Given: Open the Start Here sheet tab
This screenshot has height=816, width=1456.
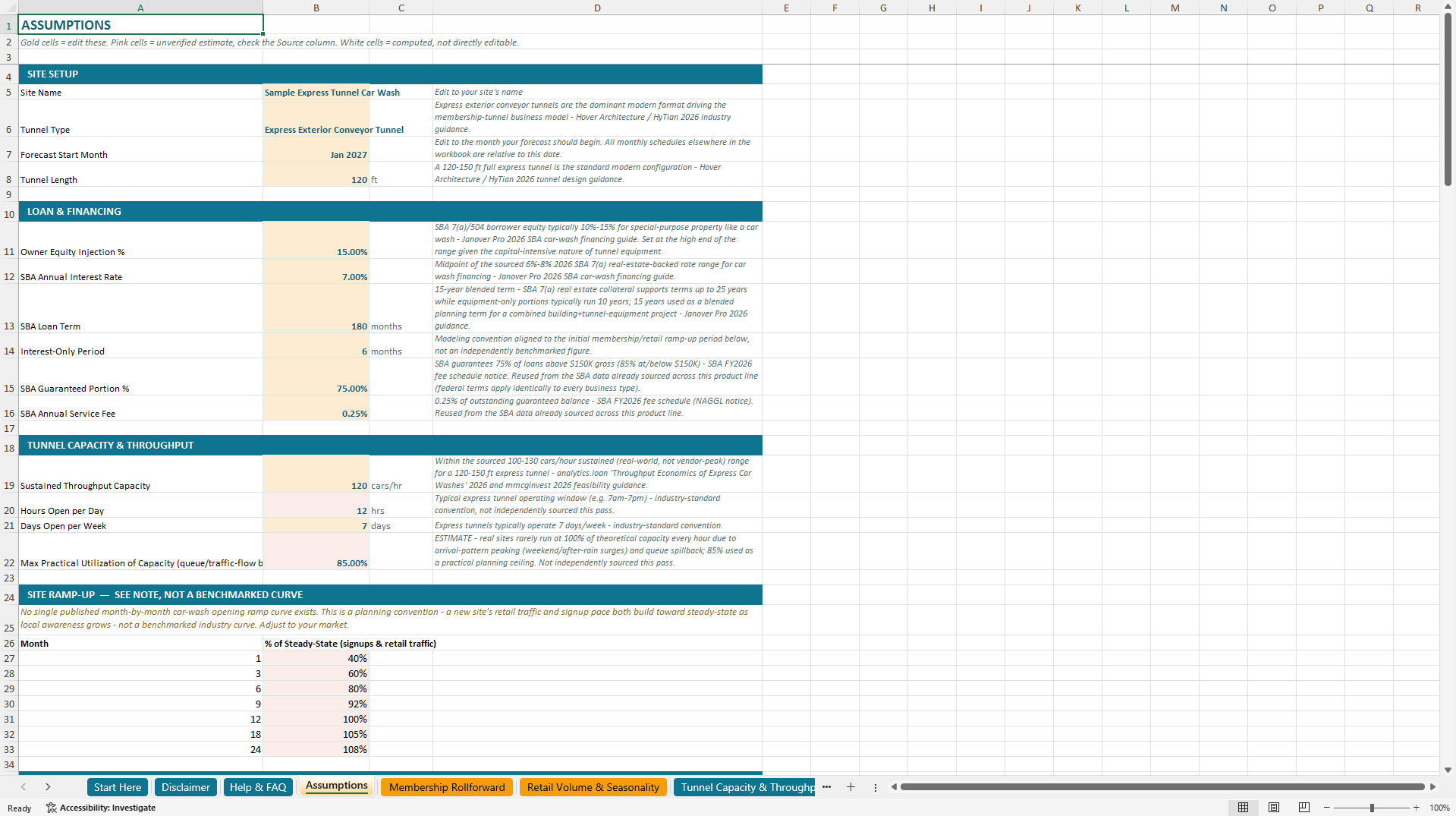Looking at the screenshot, I should click(x=118, y=787).
